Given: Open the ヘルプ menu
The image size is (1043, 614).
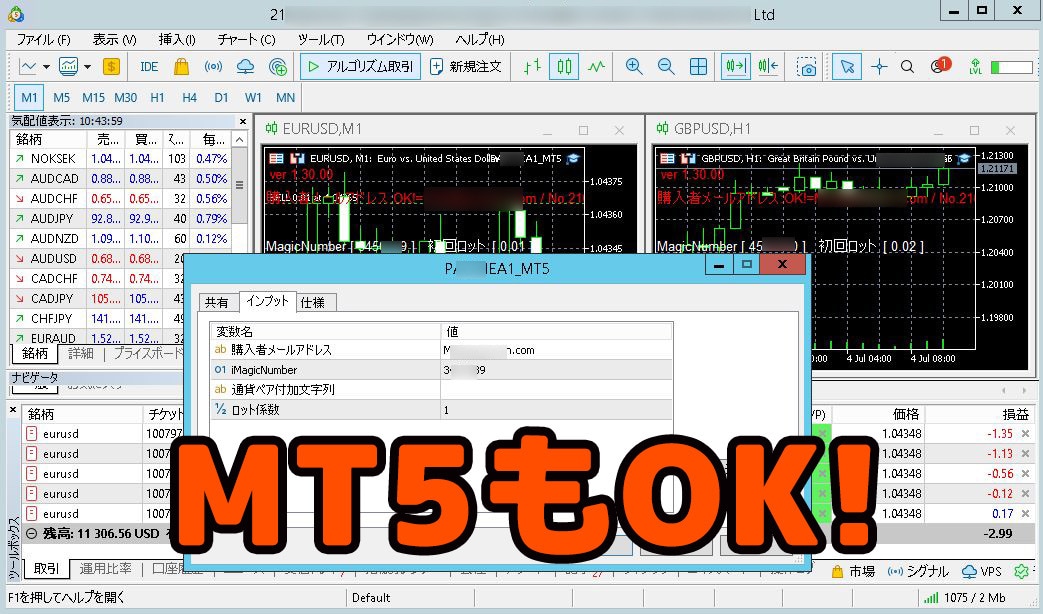Looking at the screenshot, I should 480,40.
